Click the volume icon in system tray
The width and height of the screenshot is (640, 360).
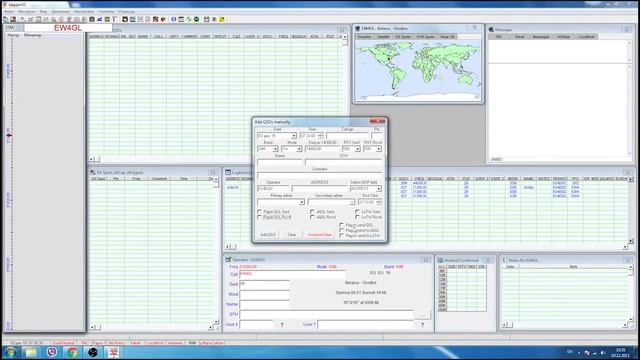click(x=603, y=353)
